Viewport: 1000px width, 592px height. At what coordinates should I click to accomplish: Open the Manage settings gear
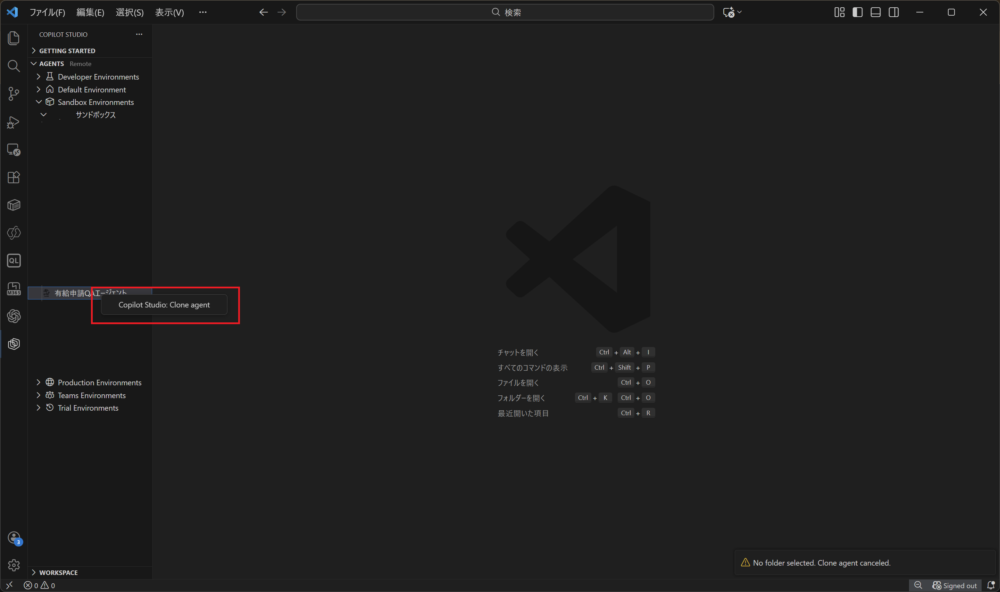click(14, 565)
